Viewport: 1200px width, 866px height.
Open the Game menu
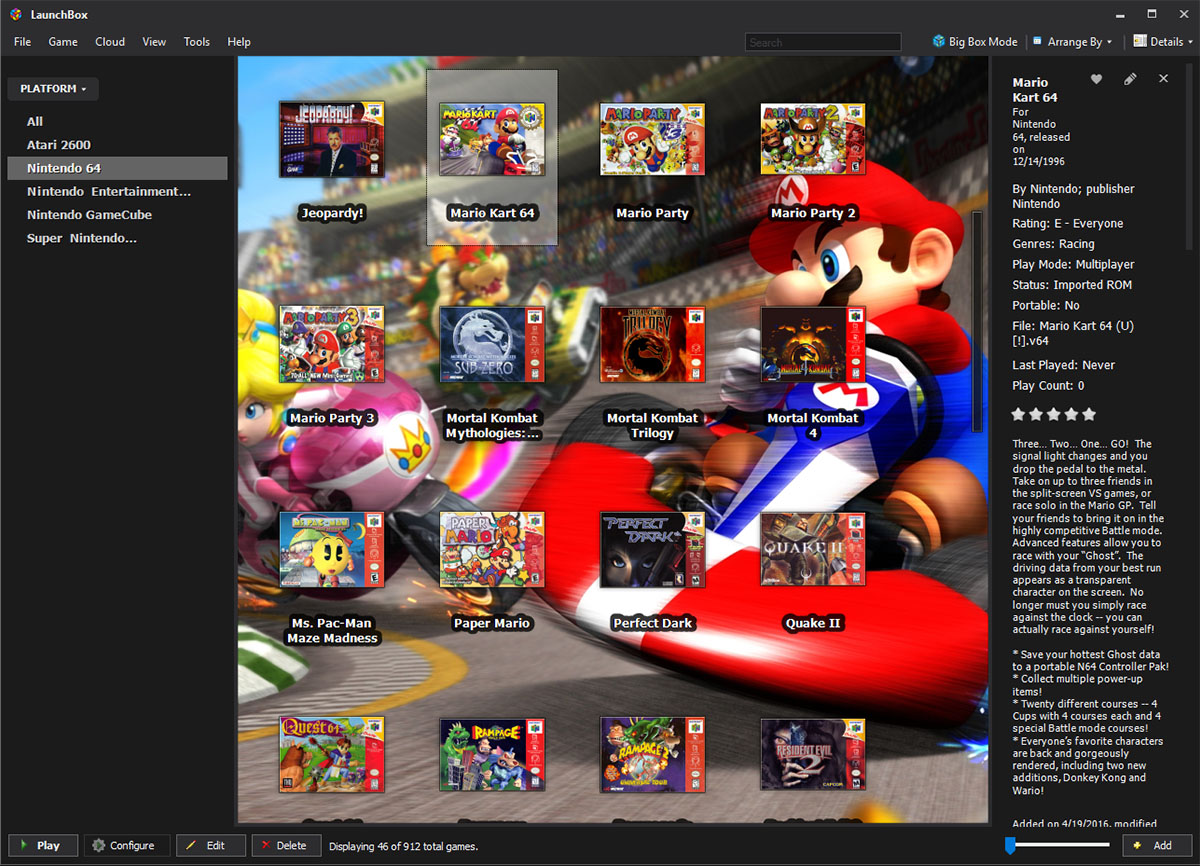coord(63,42)
